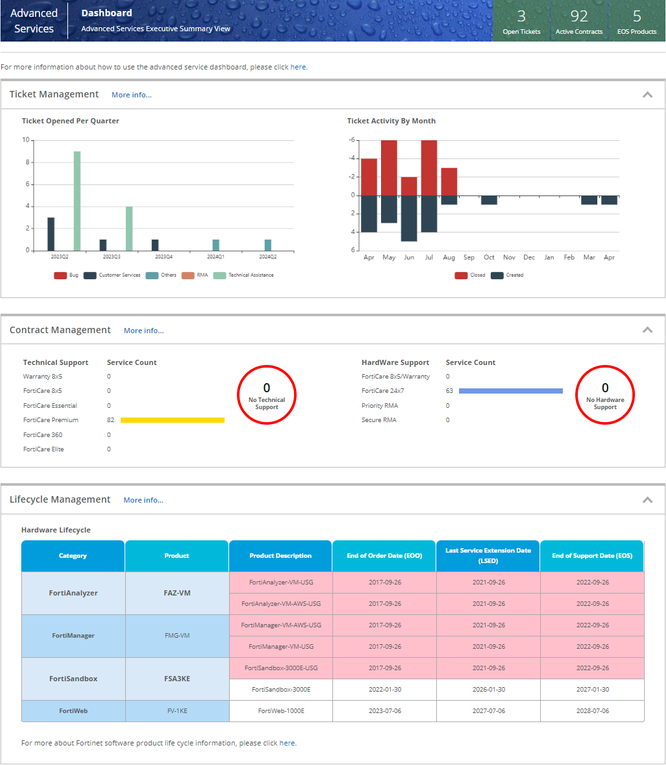Select the FMG-VM product cell
This screenshot has height=765, width=666.
[177, 636]
